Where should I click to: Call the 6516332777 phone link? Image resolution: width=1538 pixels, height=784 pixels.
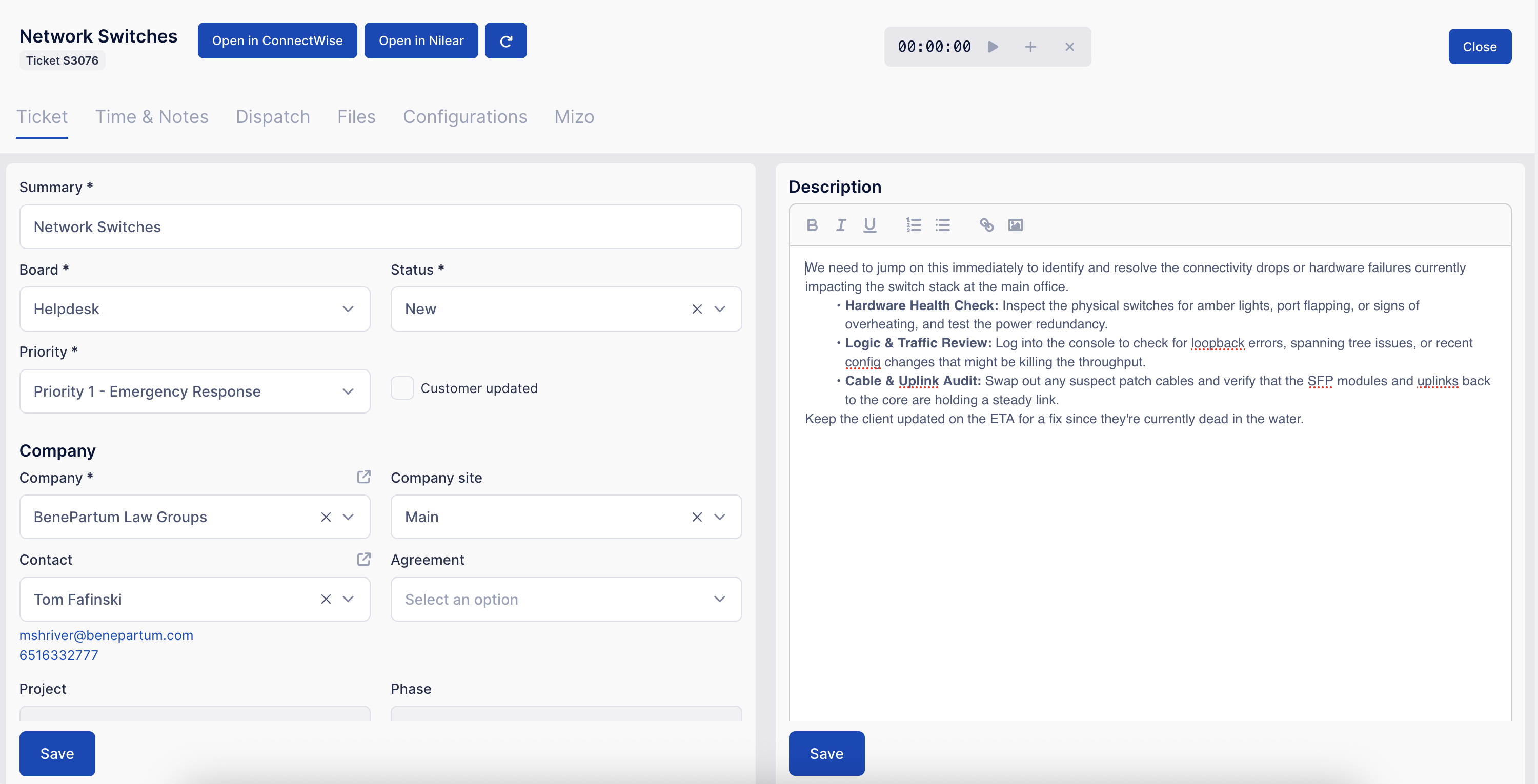coord(59,655)
